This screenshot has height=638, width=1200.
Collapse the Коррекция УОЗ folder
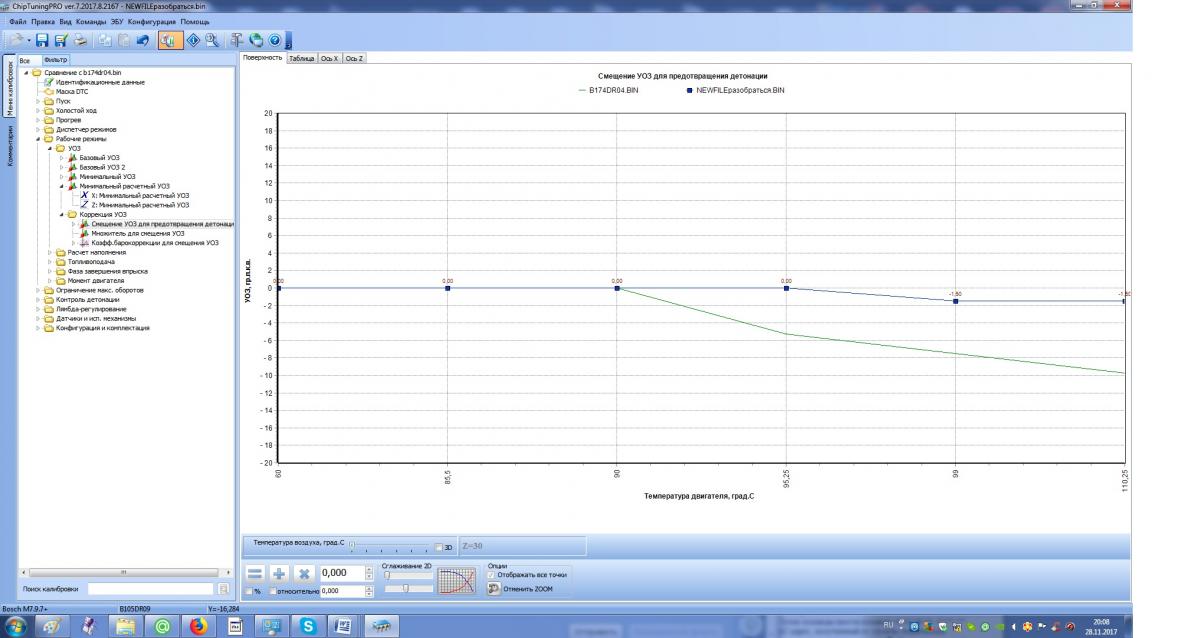pos(61,214)
